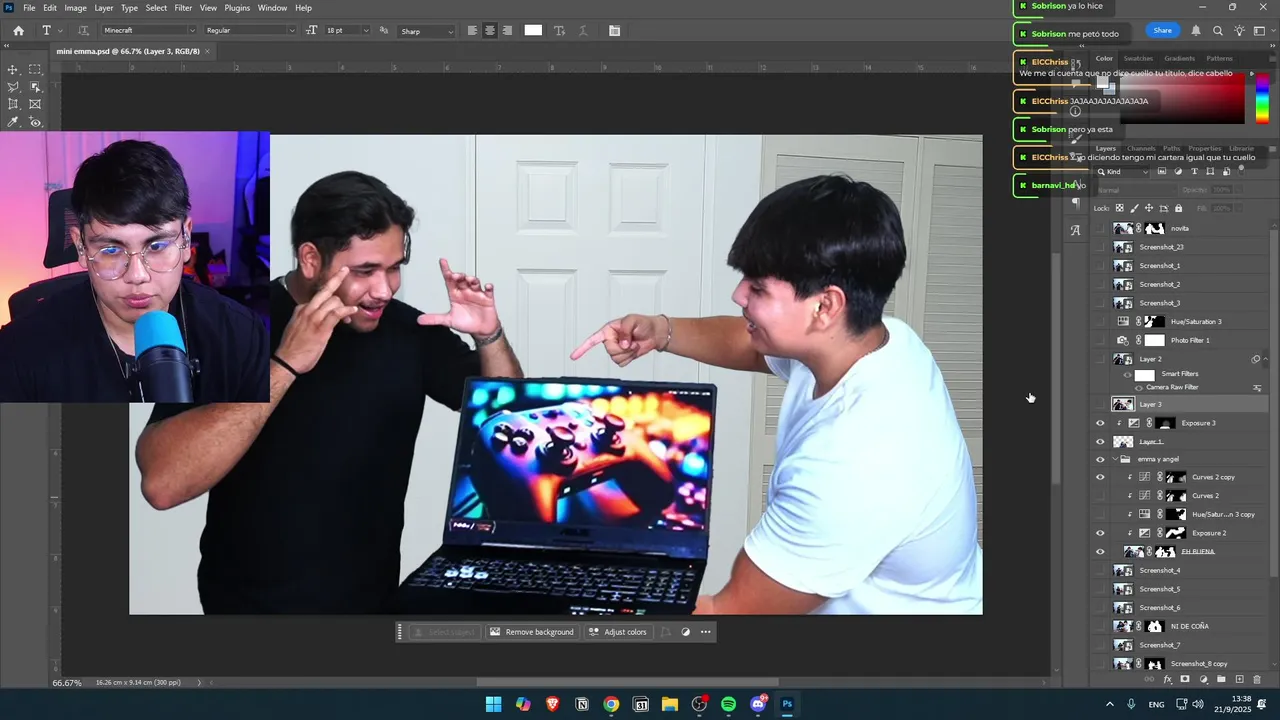Select the Eyedropper tool
This screenshot has height=720, width=1280.
[13, 122]
